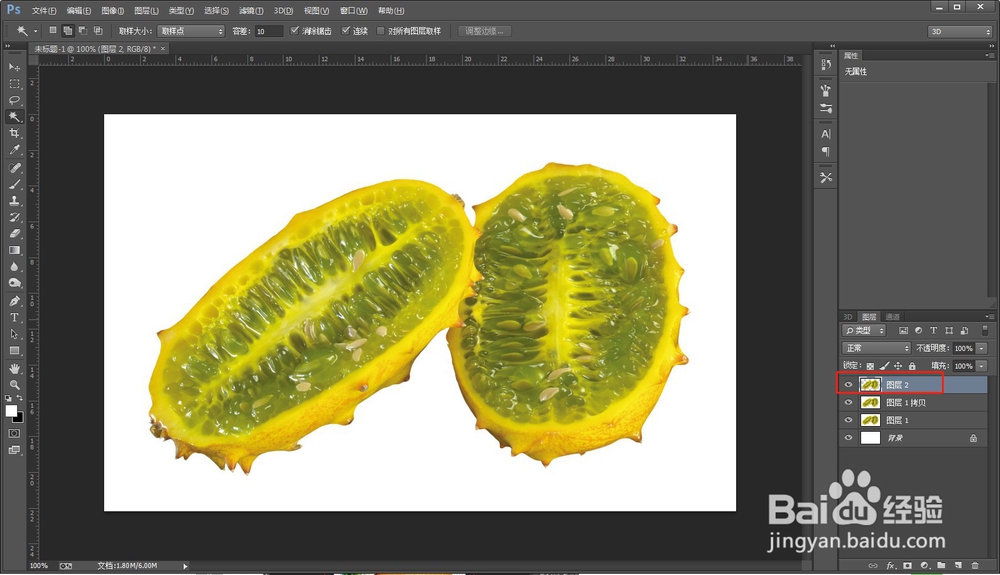
Task: Select the Horizontal Type tool
Action: (15, 317)
